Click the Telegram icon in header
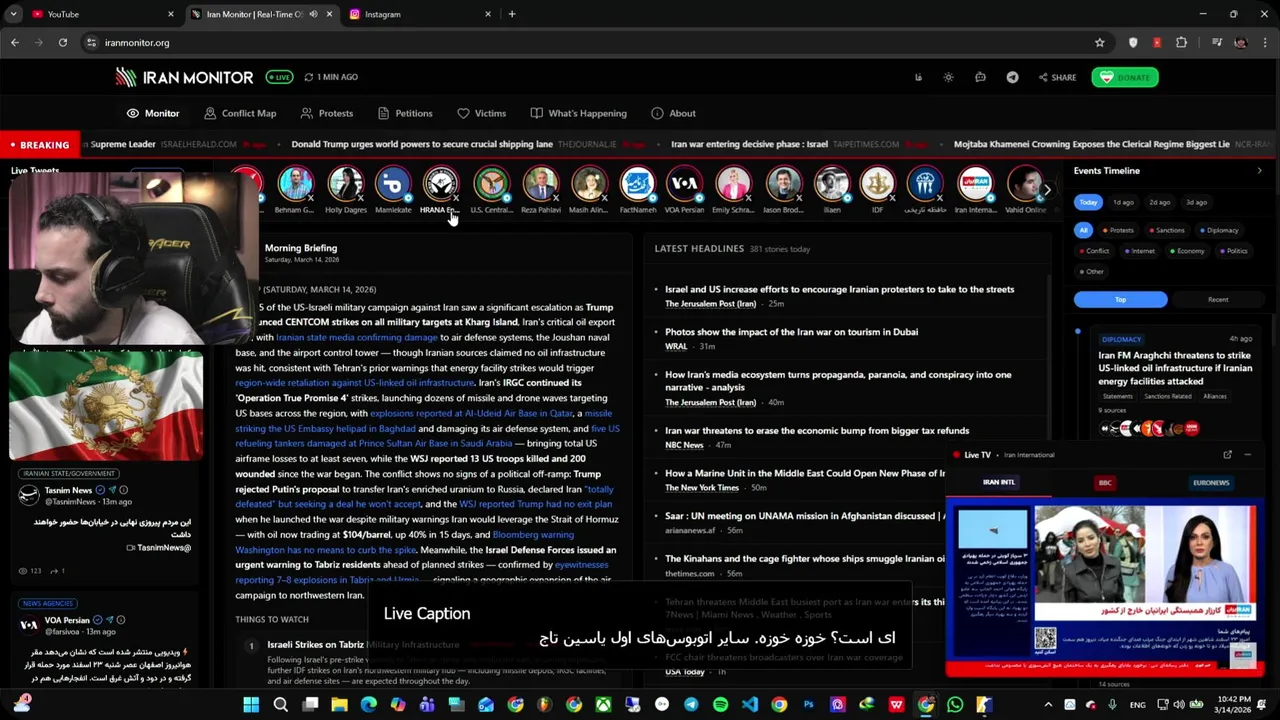The width and height of the screenshot is (1280, 720). coord(1012,77)
